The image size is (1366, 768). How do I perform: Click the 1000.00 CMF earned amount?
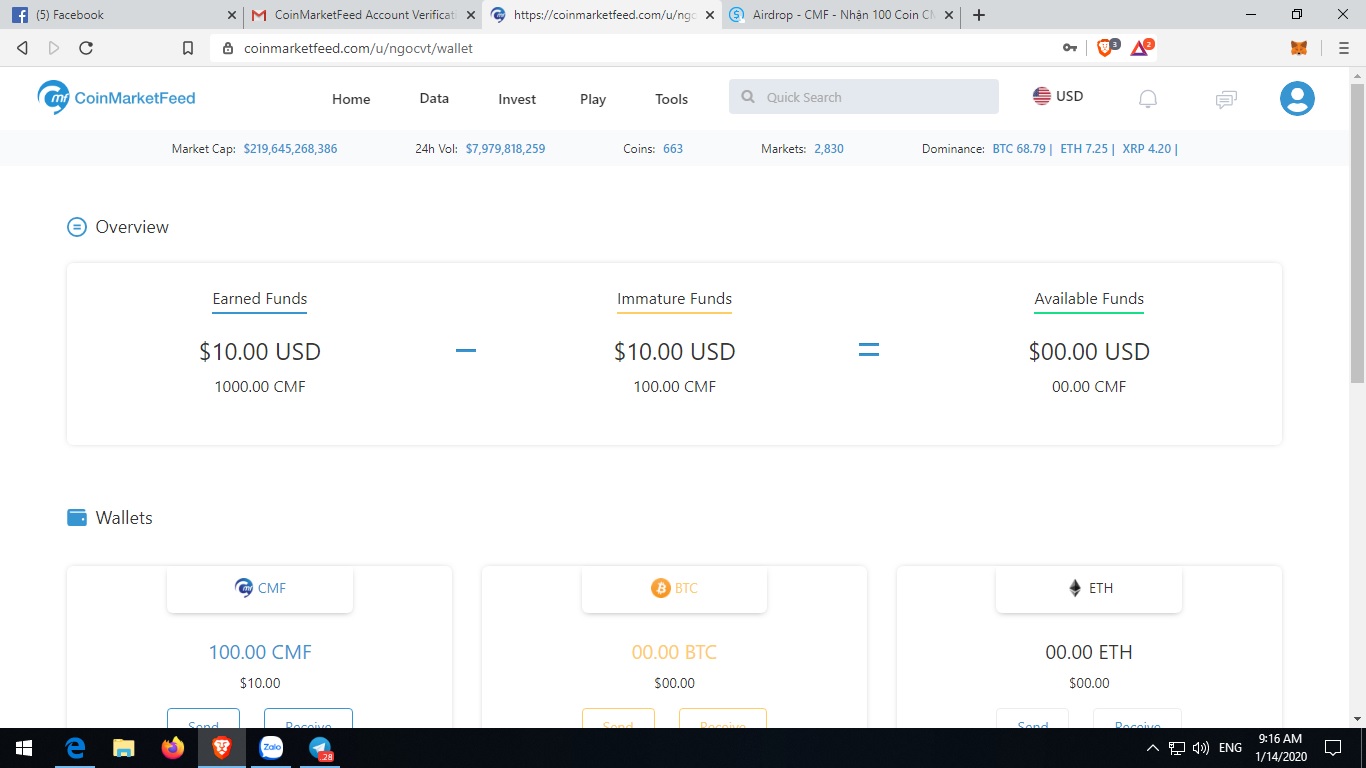click(x=260, y=387)
